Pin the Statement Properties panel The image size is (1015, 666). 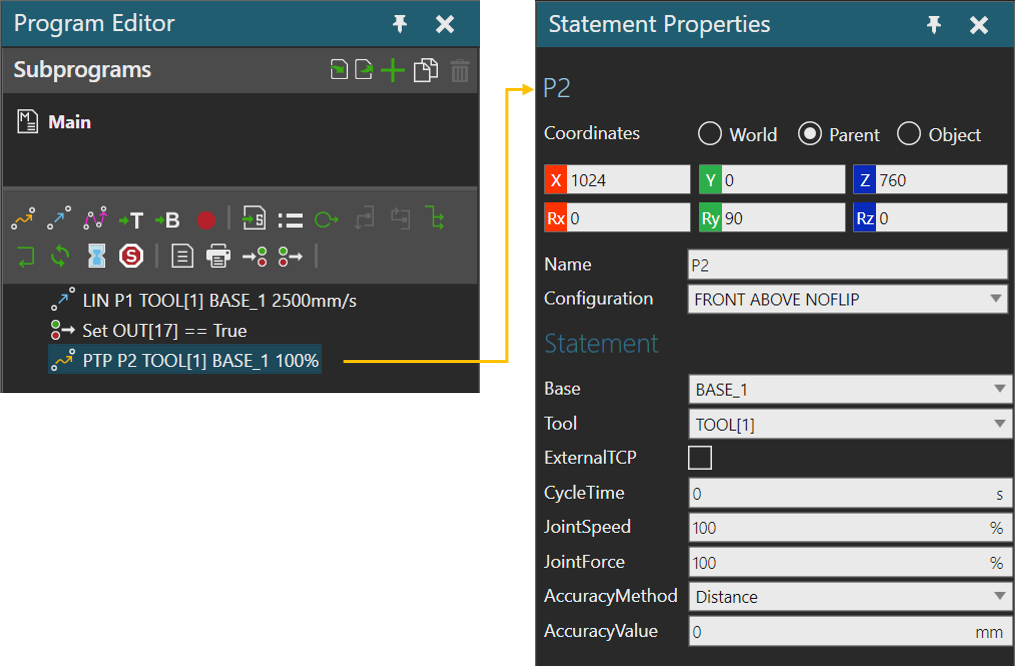click(x=934, y=25)
